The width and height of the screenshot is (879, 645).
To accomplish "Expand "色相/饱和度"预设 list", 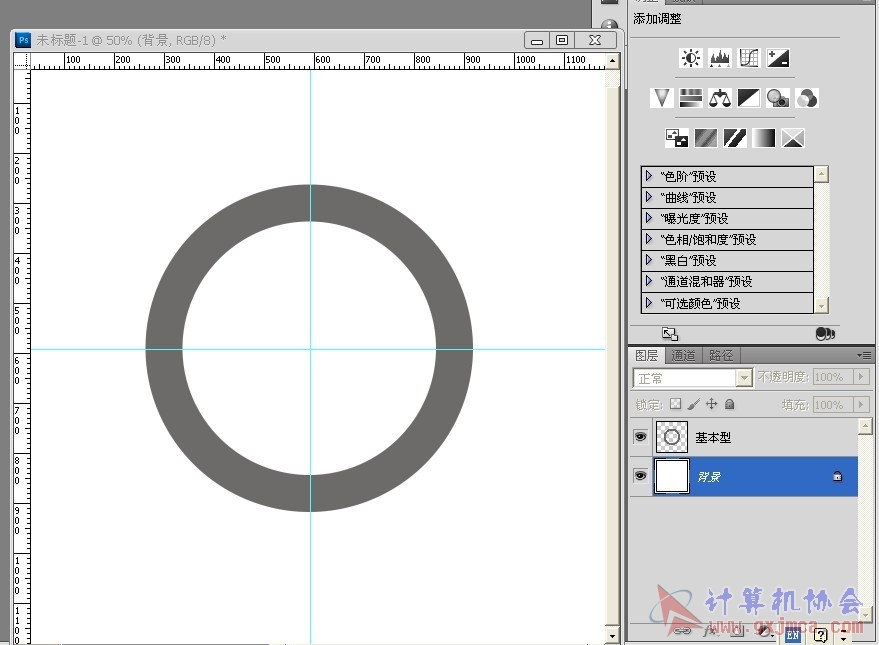I will (x=649, y=239).
